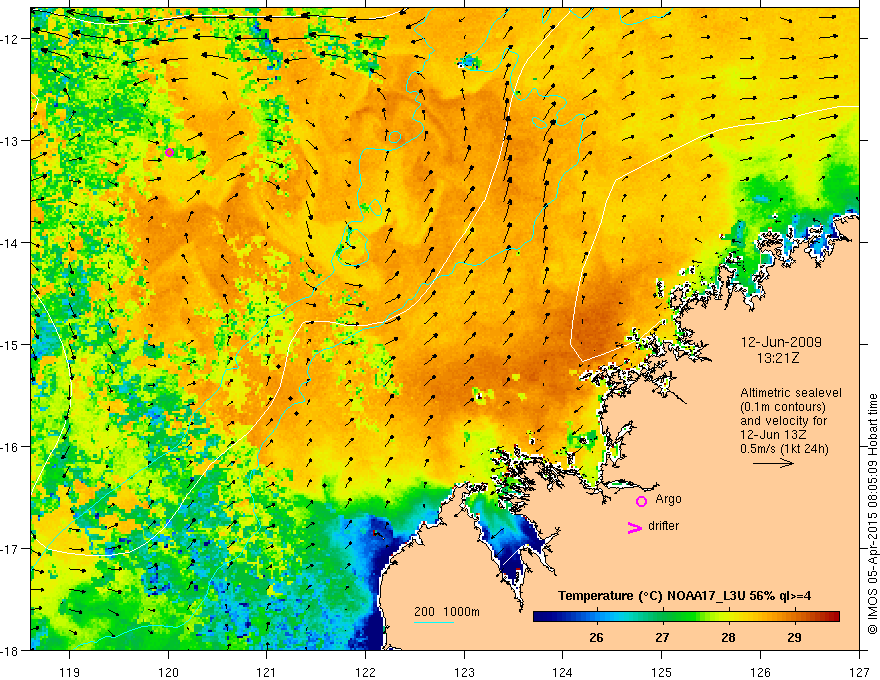880x680 pixels.
Task: Click the longitude axis label '121'
Action: (267, 672)
